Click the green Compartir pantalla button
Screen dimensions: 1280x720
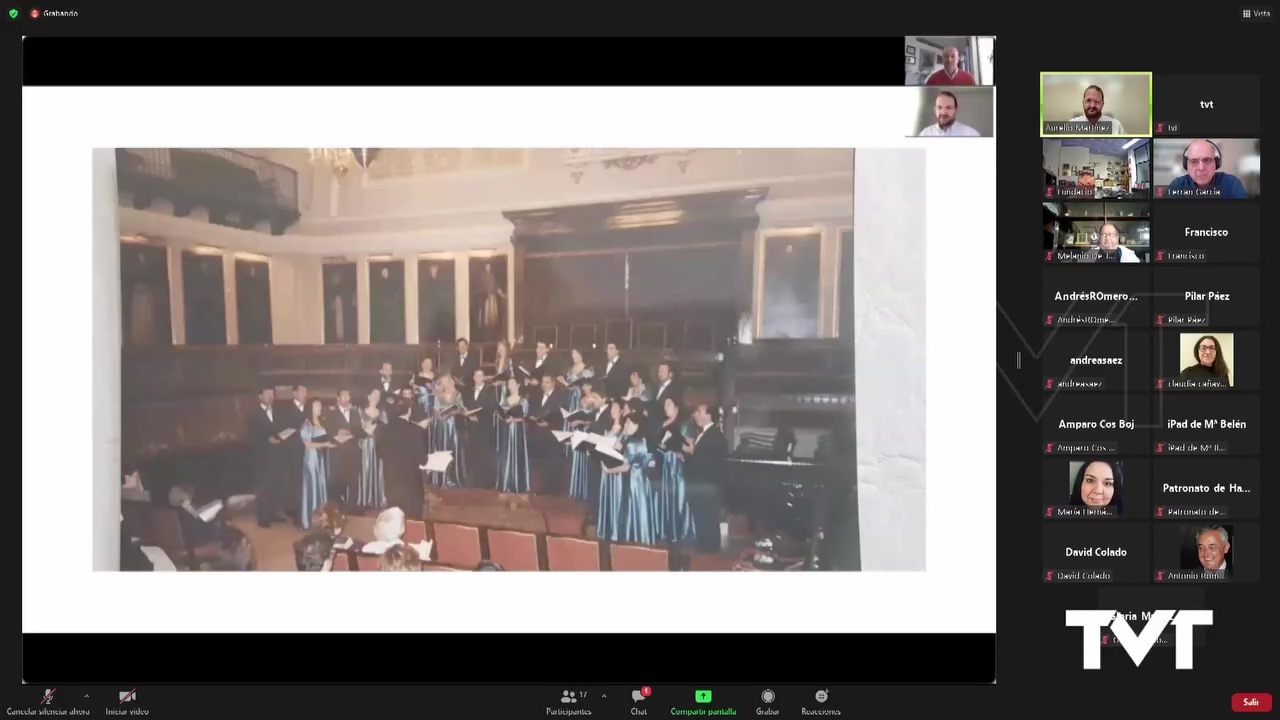(703, 702)
